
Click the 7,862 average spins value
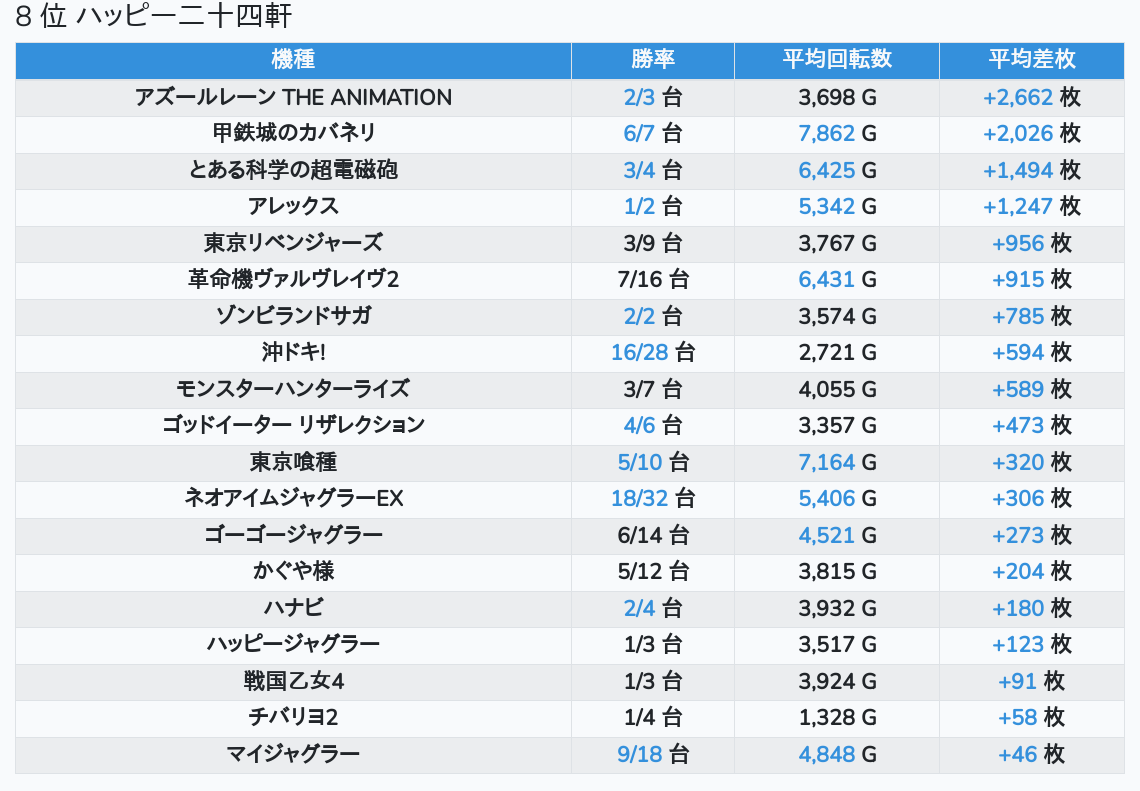pyautogui.click(x=827, y=133)
